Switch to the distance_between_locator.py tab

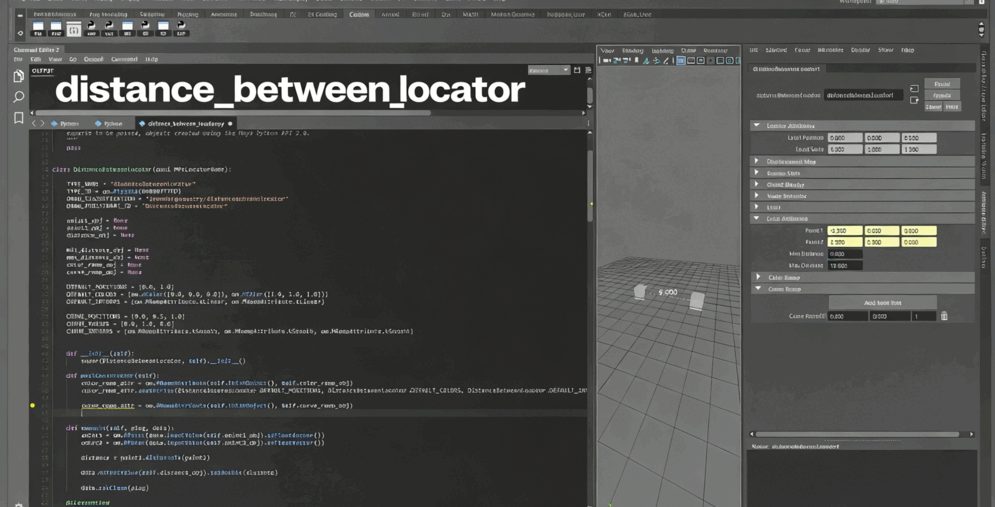185,124
